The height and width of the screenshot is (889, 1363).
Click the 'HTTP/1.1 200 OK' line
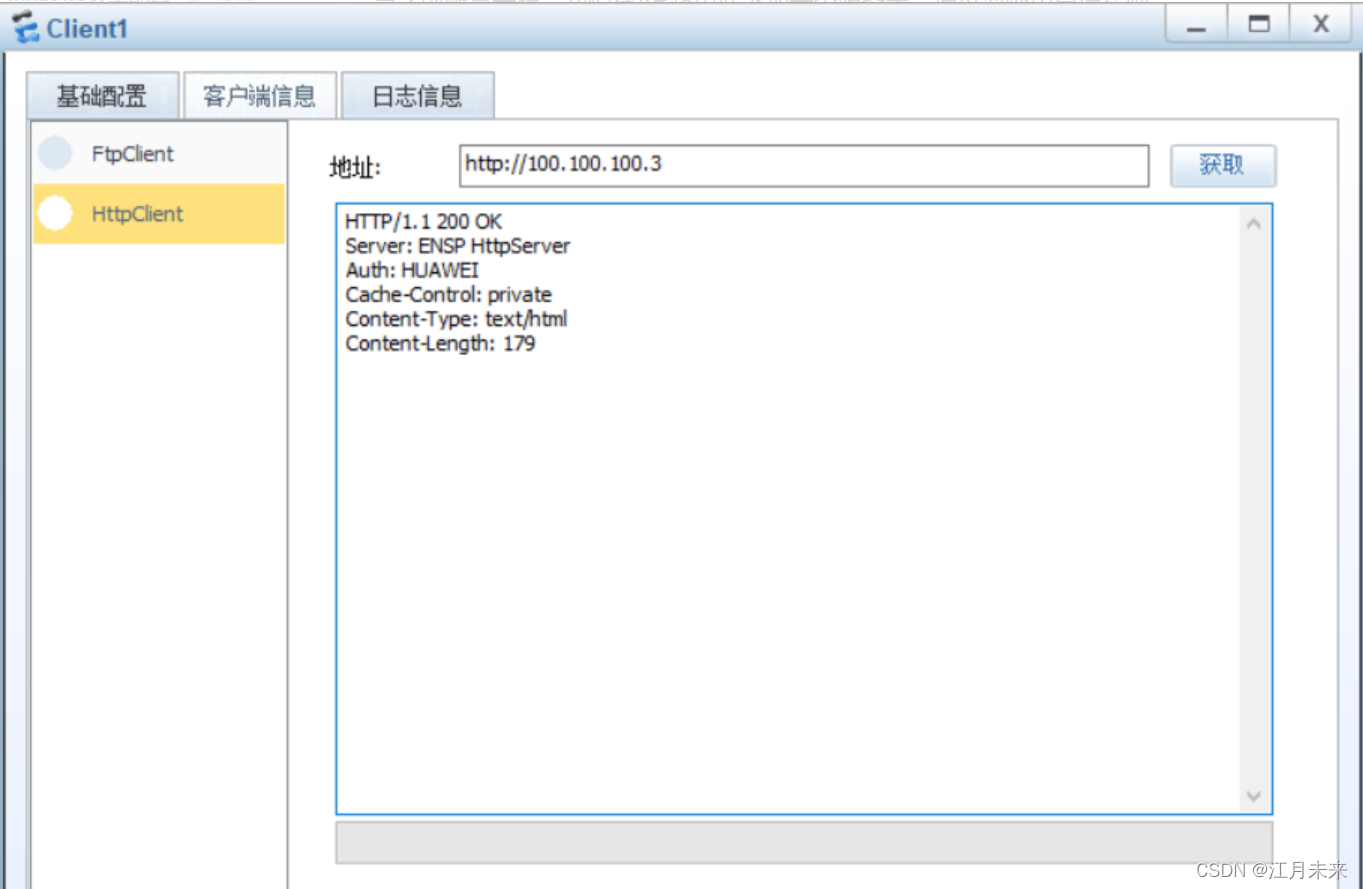[424, 221]
